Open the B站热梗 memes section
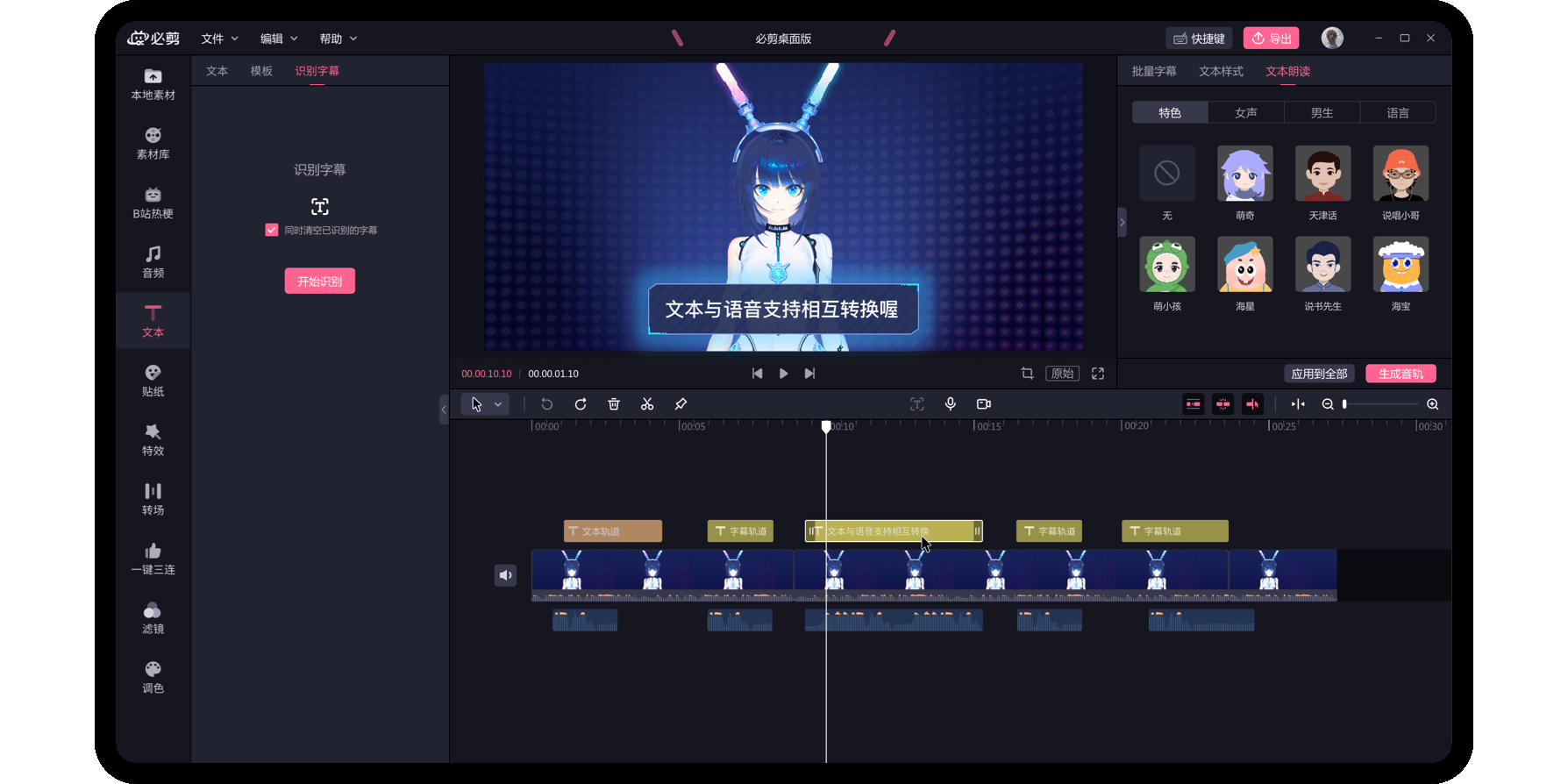The height and width of the screenshot is (784, 1568). (x=153, y=203)
